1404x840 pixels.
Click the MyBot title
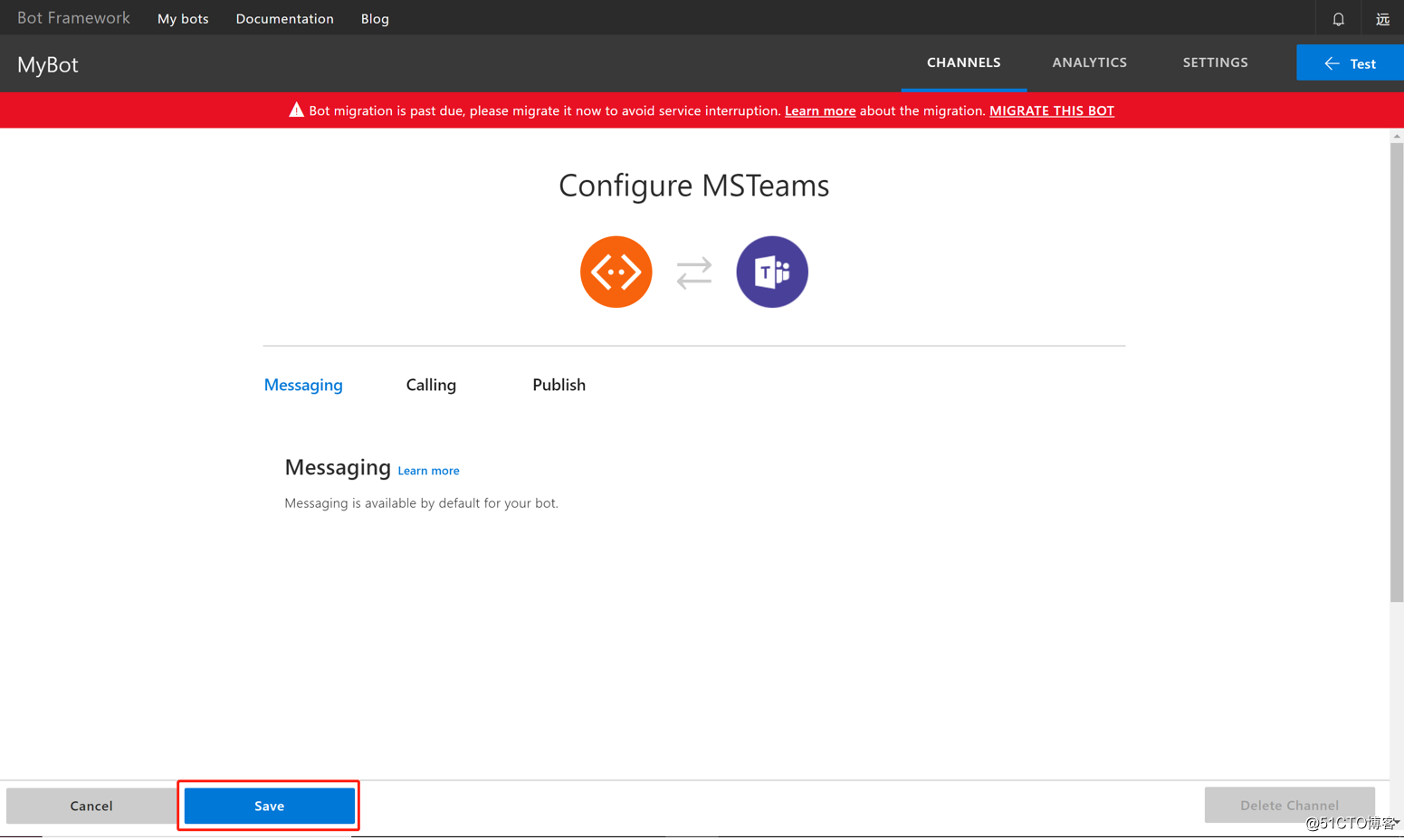tap(48, 64)
